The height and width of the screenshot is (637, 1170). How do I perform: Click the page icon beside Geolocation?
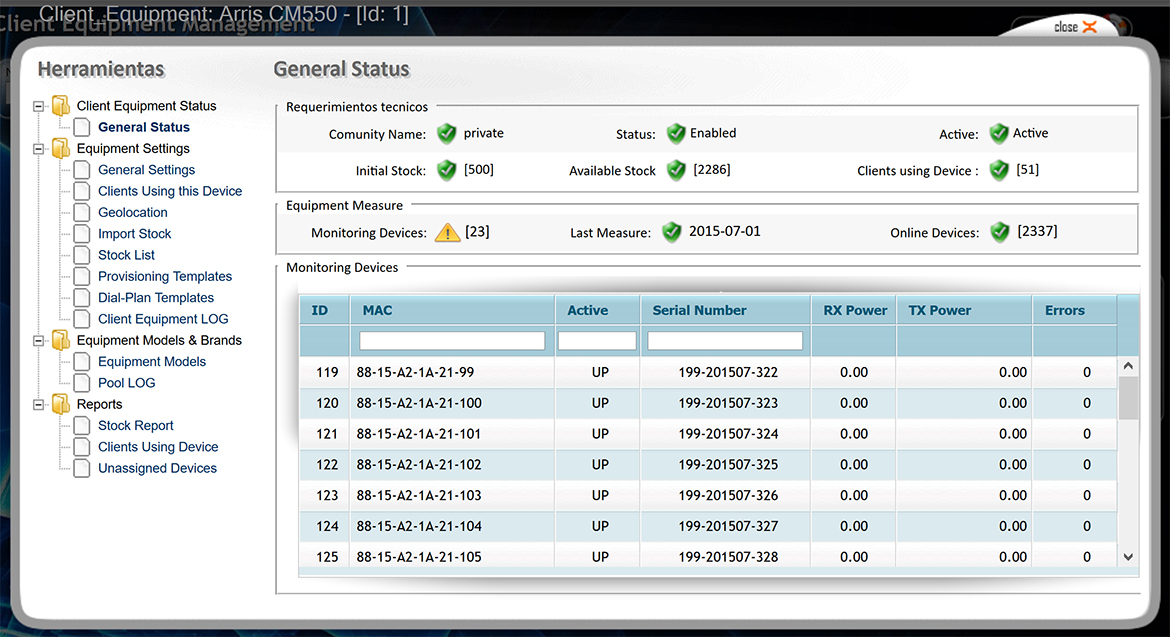[x=81, y=213]
